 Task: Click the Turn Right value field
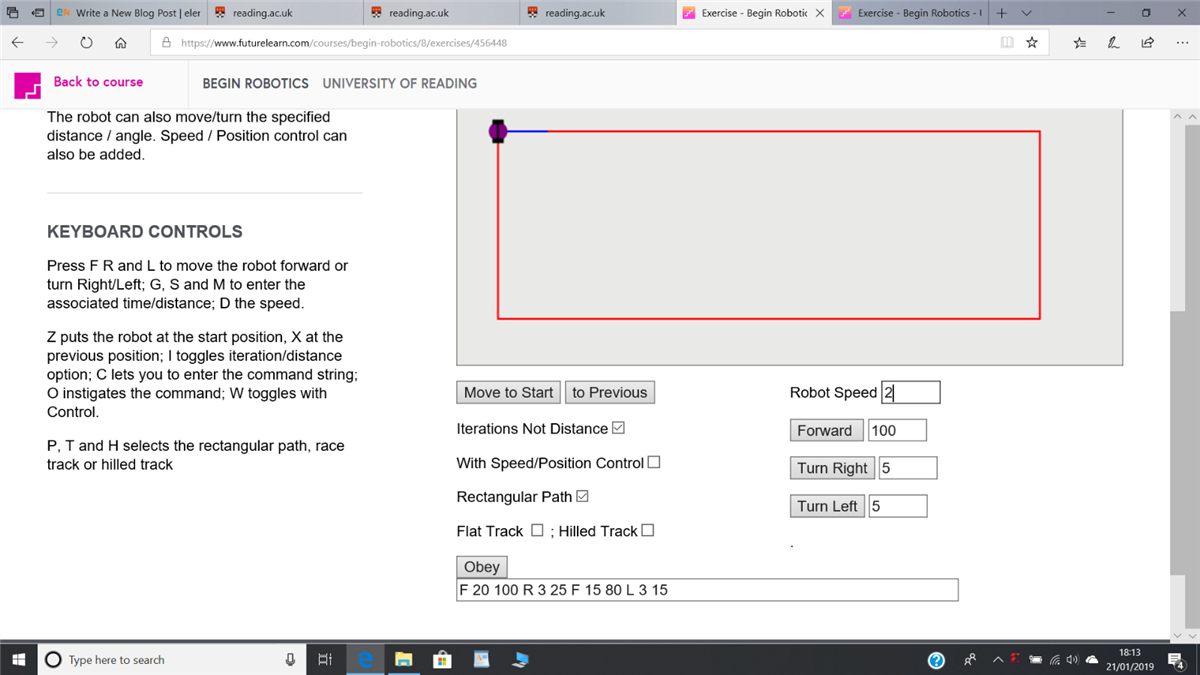[x=908, y=468]
